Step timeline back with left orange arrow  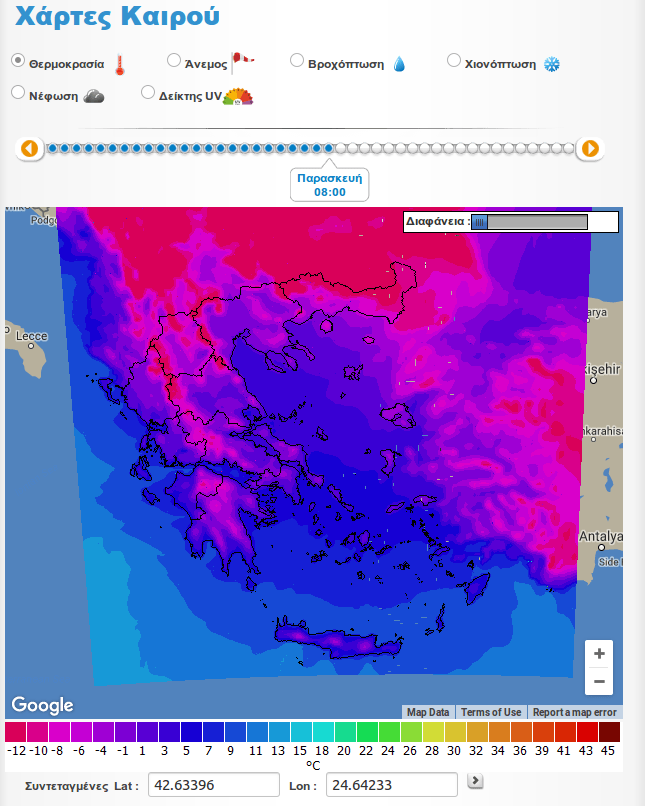[30, 149]
